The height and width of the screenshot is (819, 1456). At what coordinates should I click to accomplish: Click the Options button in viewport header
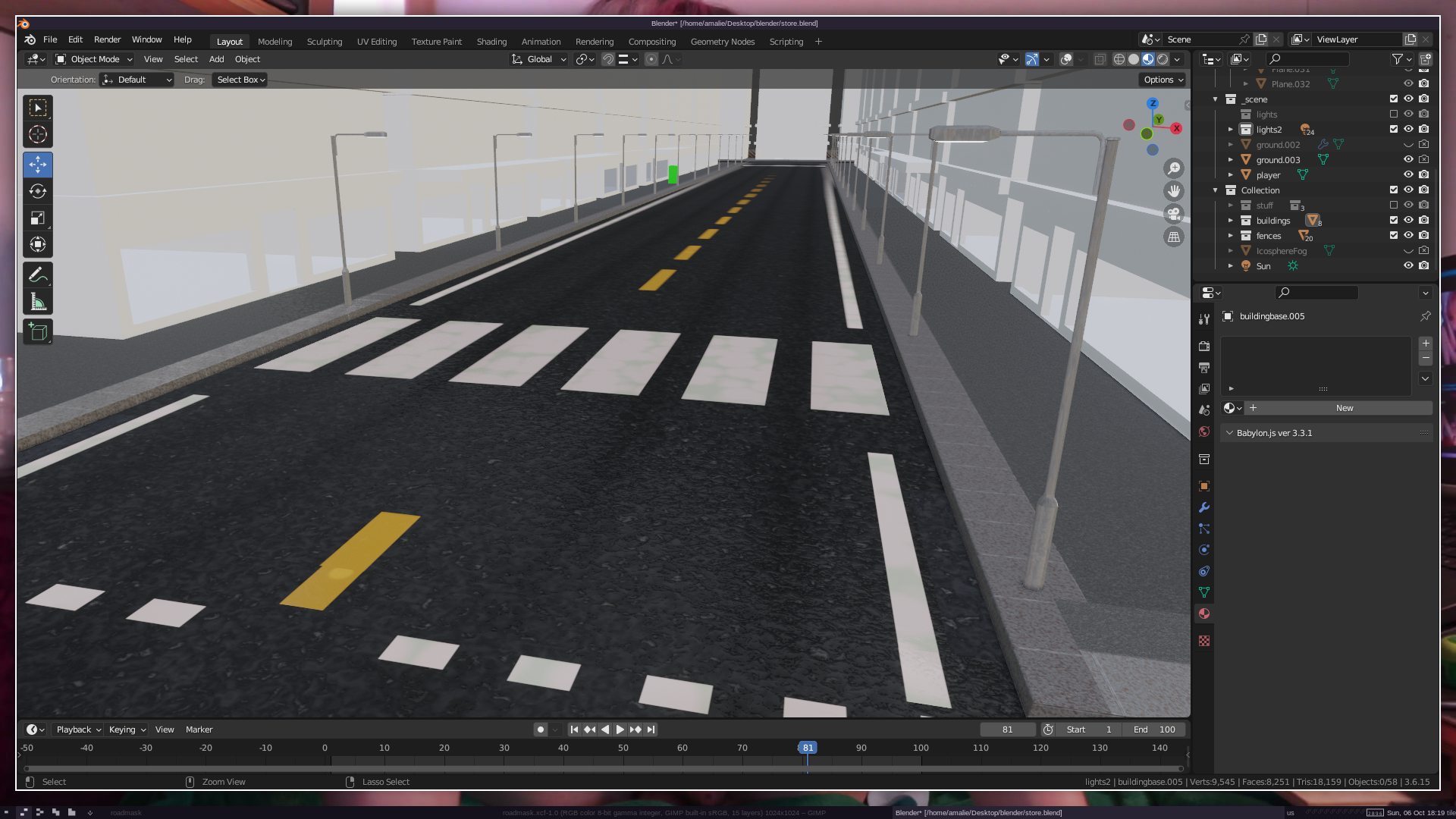coord(1163,80)
